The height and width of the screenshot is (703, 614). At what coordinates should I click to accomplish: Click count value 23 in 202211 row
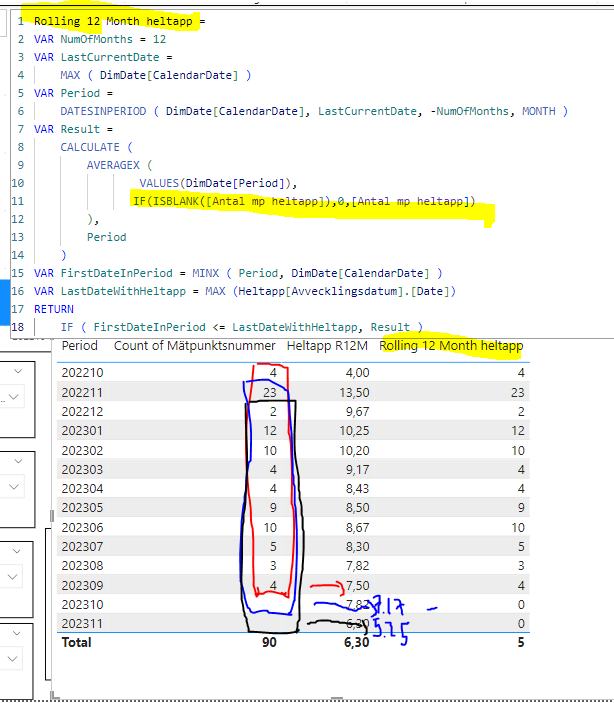pos(270,392)
